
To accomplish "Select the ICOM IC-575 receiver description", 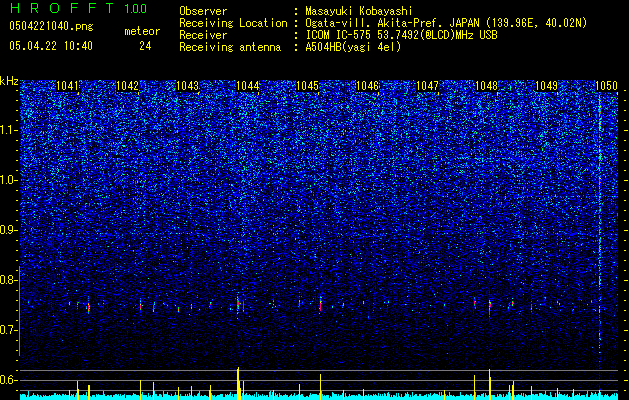I will coord(401,35).
